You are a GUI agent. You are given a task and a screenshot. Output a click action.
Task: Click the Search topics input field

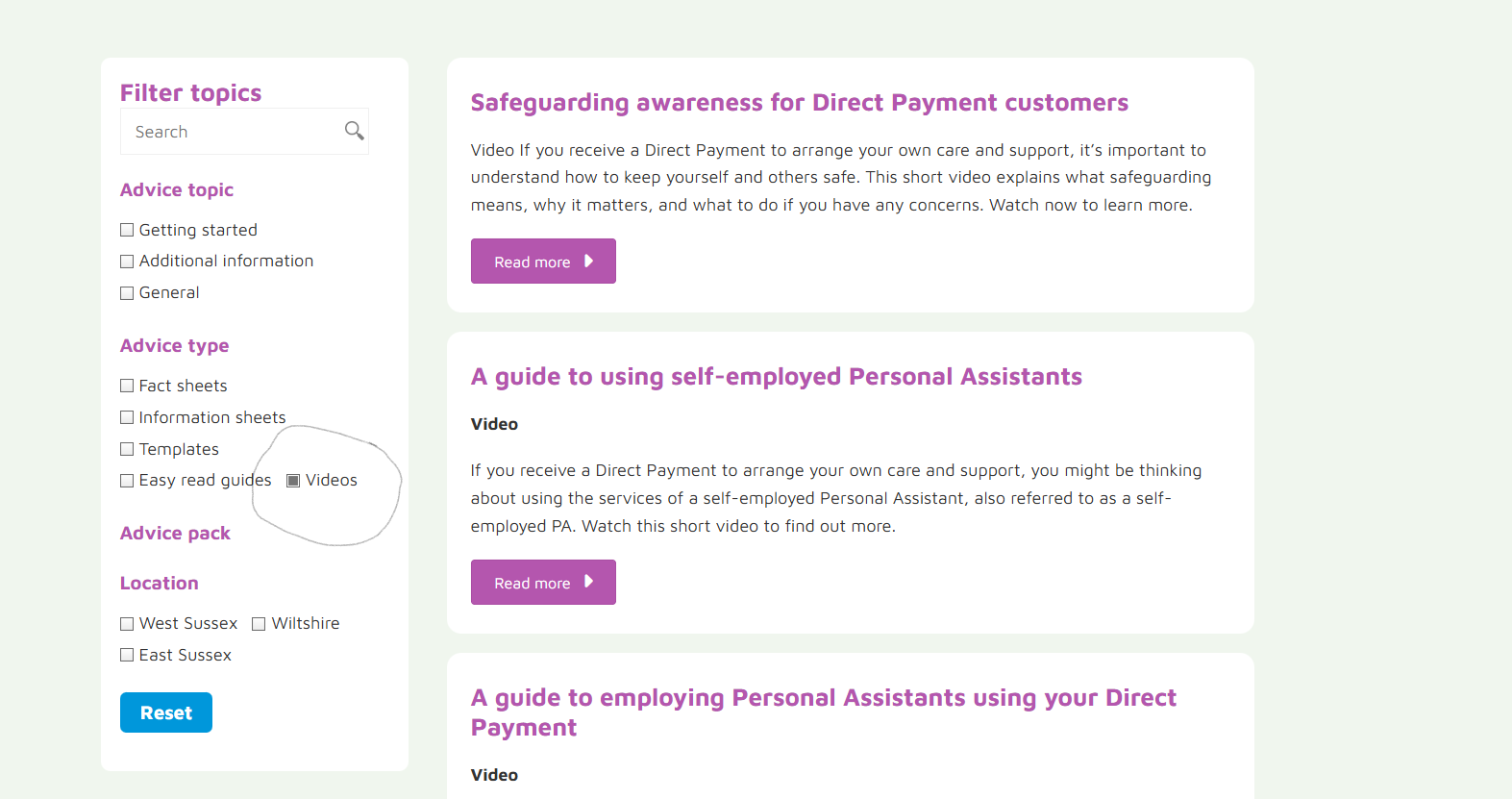(235, 132)
